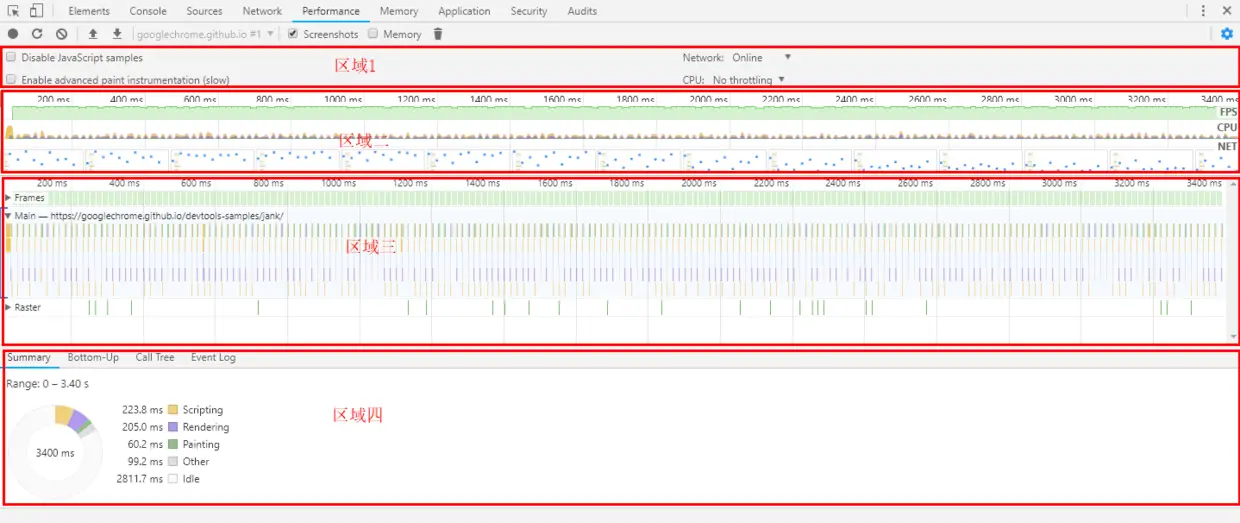Open DevTools three-dot menu

pos(1203,11)
